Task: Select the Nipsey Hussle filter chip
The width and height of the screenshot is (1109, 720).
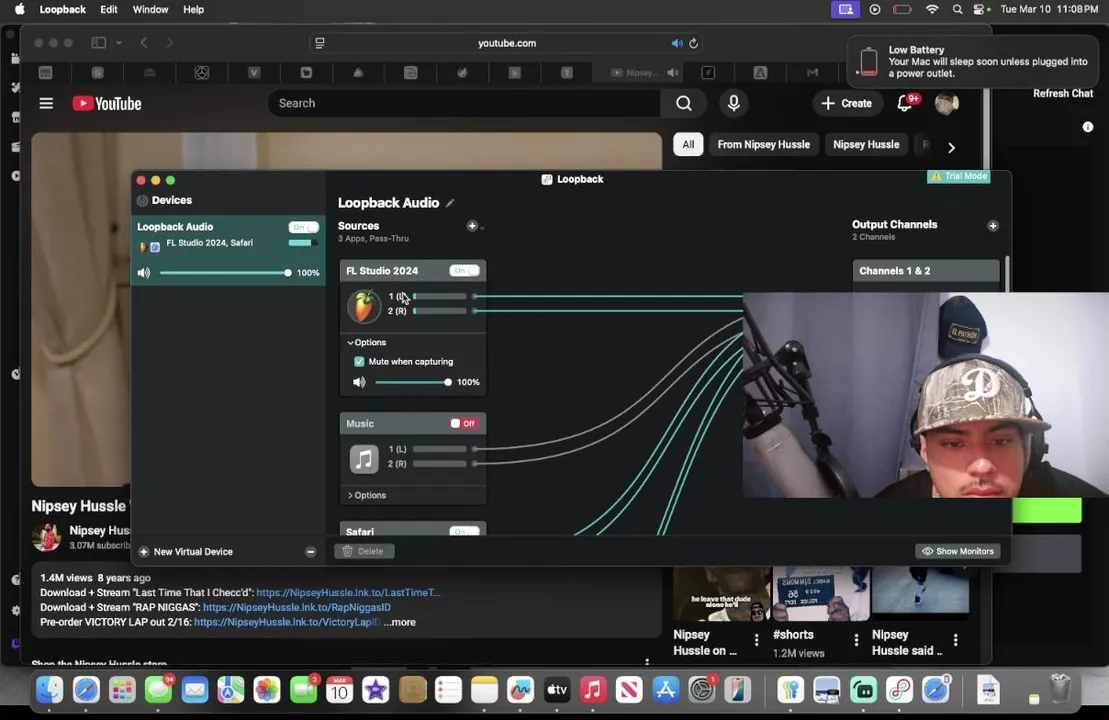Action: [x=866, y=144]
